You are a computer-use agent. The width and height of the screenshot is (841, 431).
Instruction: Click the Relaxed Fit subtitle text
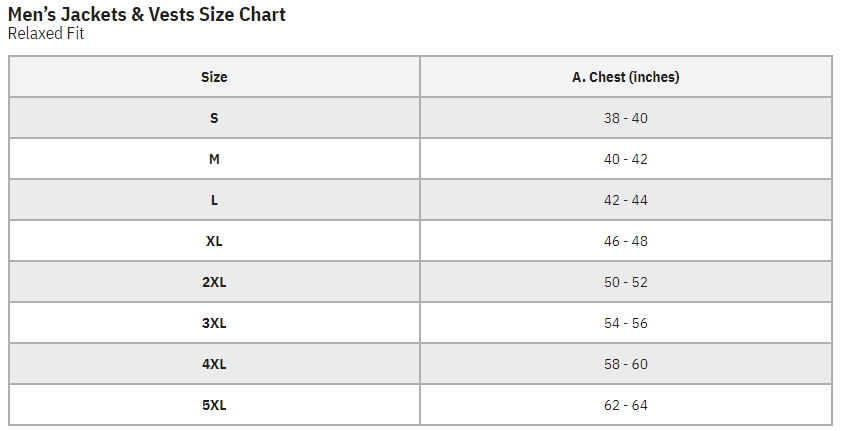click(x=46, y=34)
